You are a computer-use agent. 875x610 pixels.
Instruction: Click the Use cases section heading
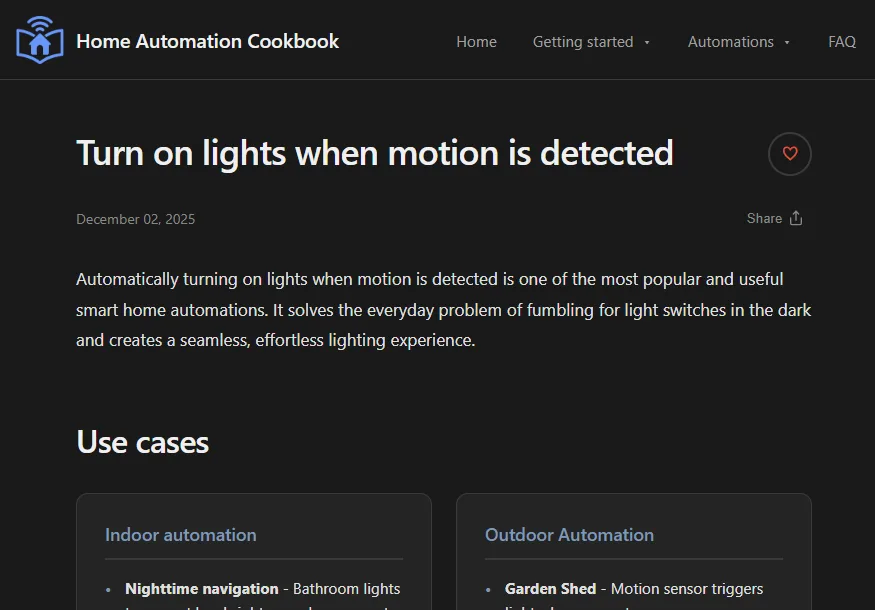[x=142, y=442]
